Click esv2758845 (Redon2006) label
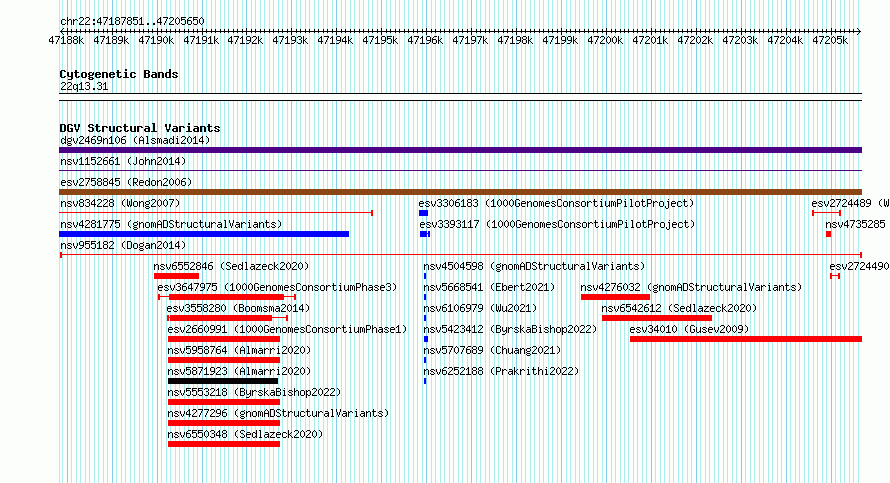This screenshot has height=483, width=890. click(x=126, y=182)
